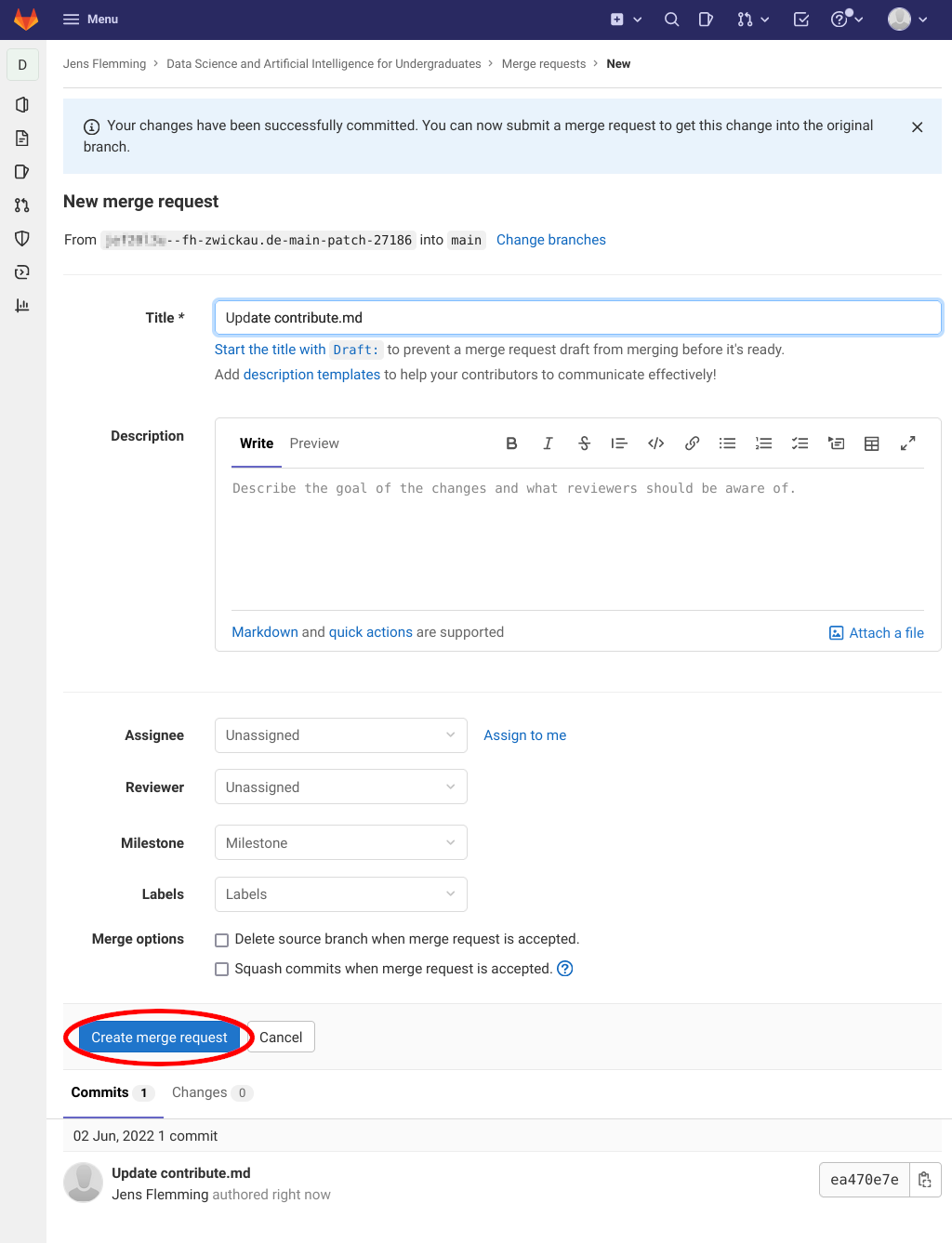The width and height of the screenshot is (952, 1243).
Task: Click the Create merge request button
Action: point(158,1037)
